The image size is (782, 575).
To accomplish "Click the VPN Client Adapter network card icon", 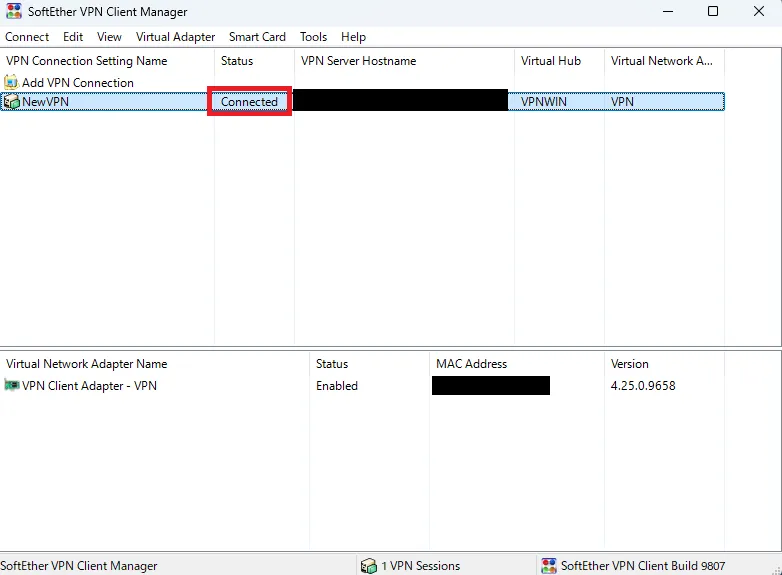I will (x=11, y=385).
